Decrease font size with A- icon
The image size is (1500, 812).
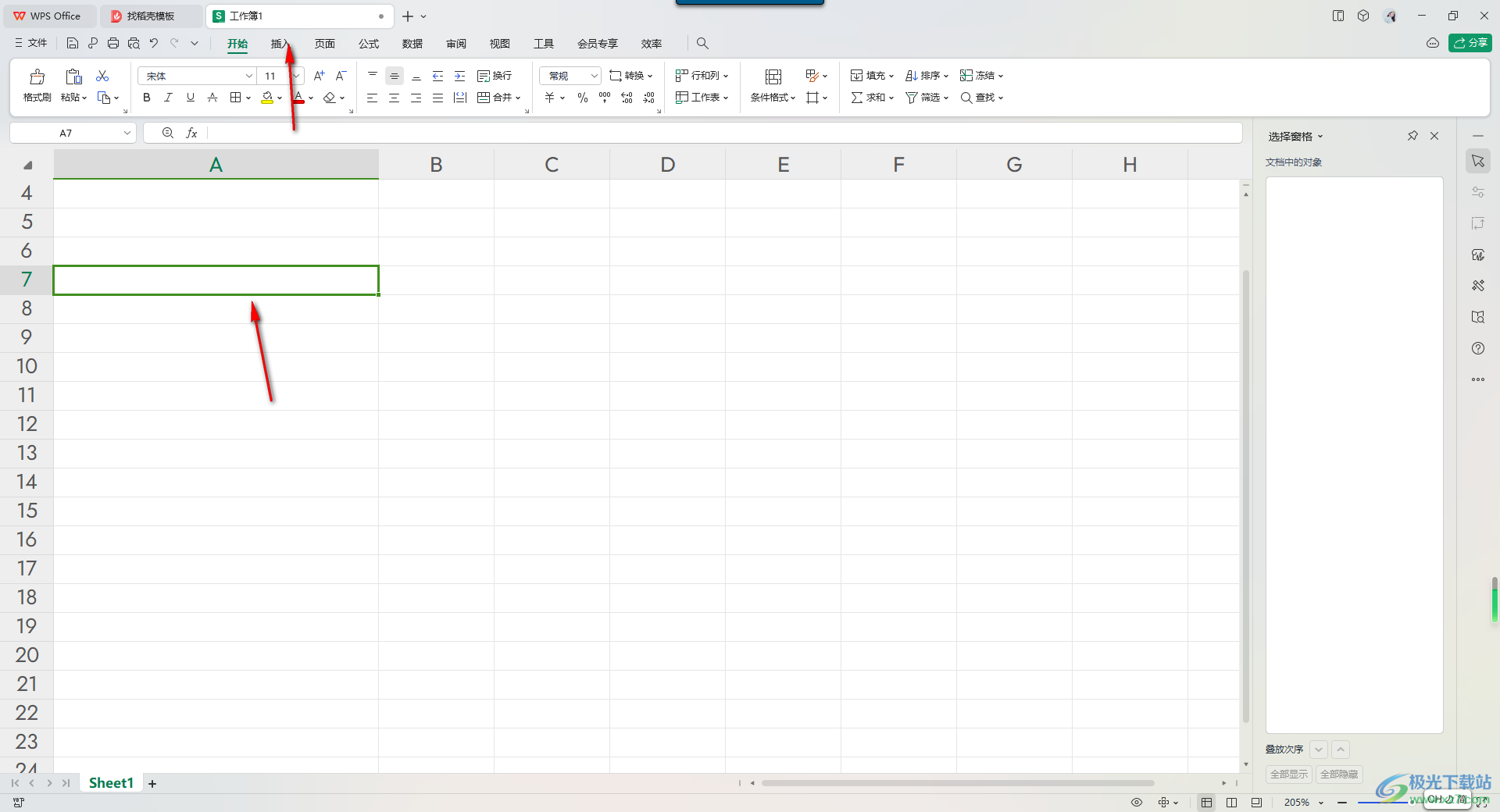pos(341,76)
